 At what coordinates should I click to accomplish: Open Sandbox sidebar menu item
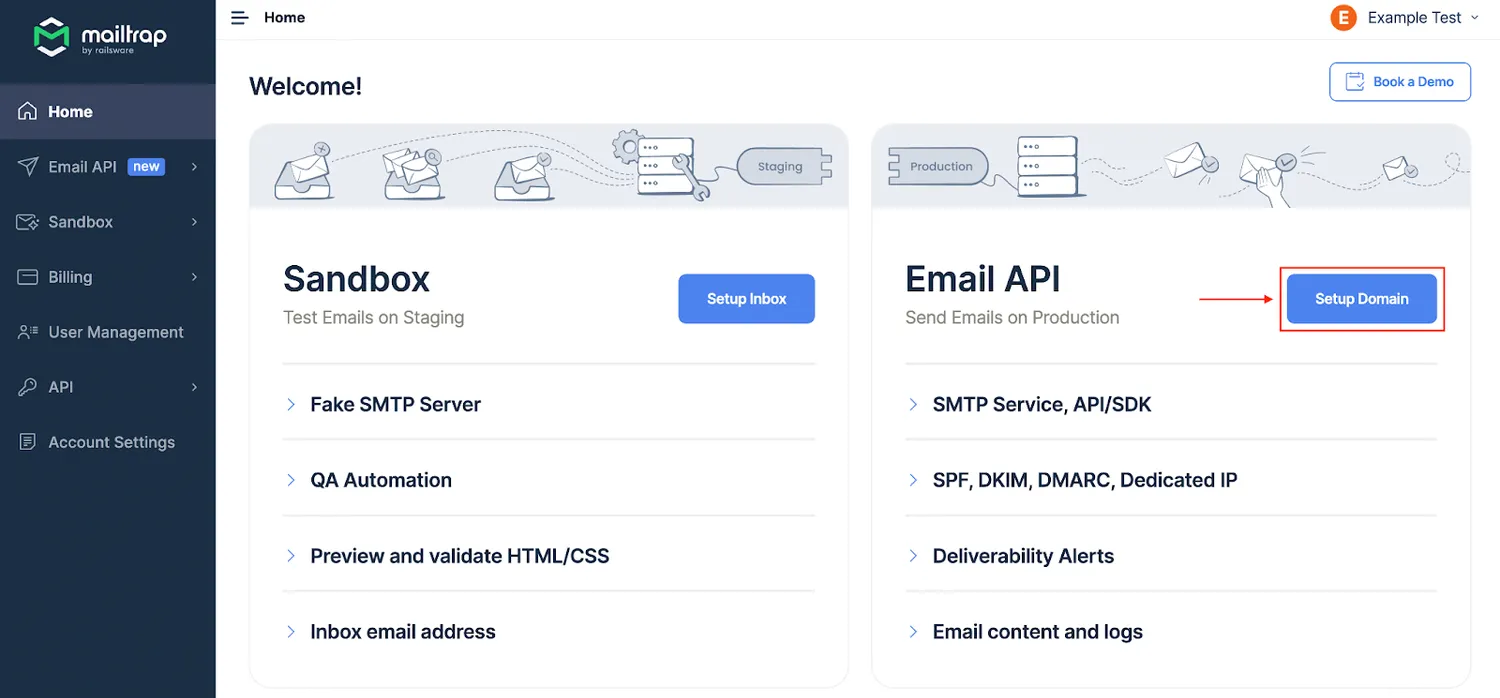pos(108,222)
